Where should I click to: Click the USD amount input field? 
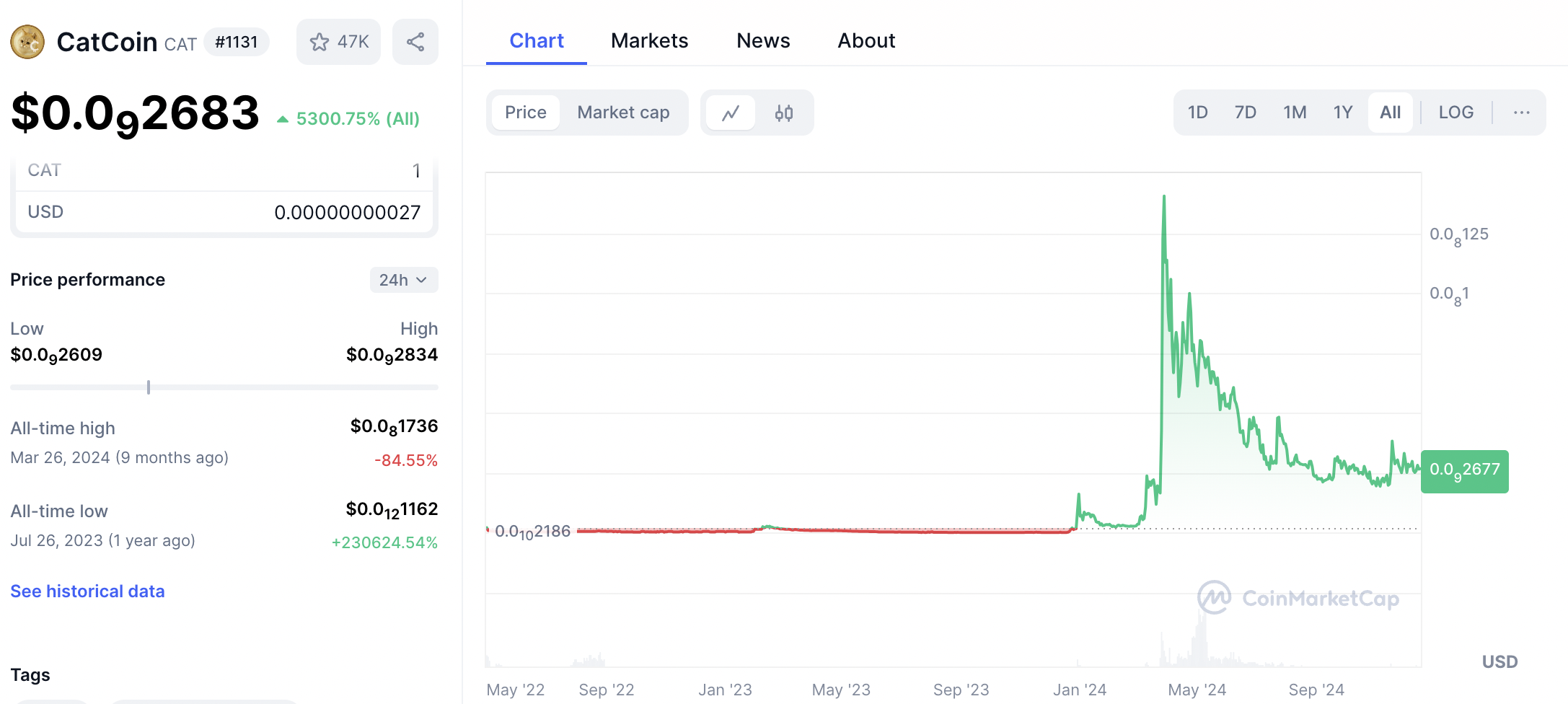224,212
